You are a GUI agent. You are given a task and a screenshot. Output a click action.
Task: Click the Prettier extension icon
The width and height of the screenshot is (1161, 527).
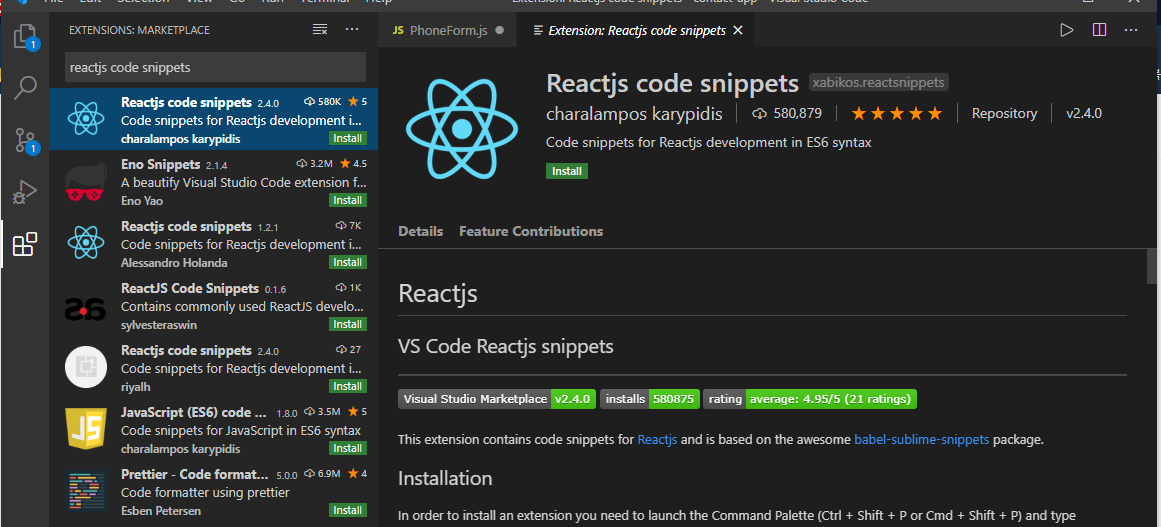coord(86,491)
